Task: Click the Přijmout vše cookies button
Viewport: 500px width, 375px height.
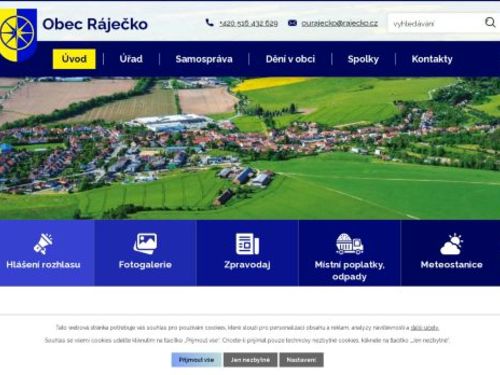Action: tap(196, 360)
